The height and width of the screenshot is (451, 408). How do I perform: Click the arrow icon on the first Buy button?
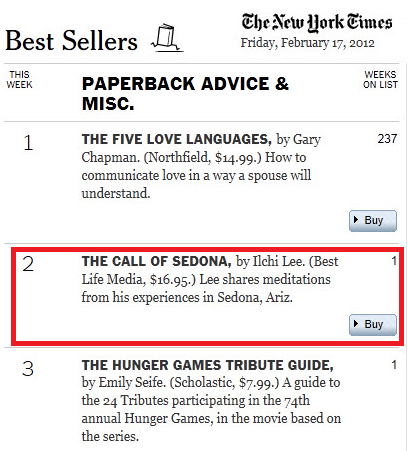coord(356,220)
